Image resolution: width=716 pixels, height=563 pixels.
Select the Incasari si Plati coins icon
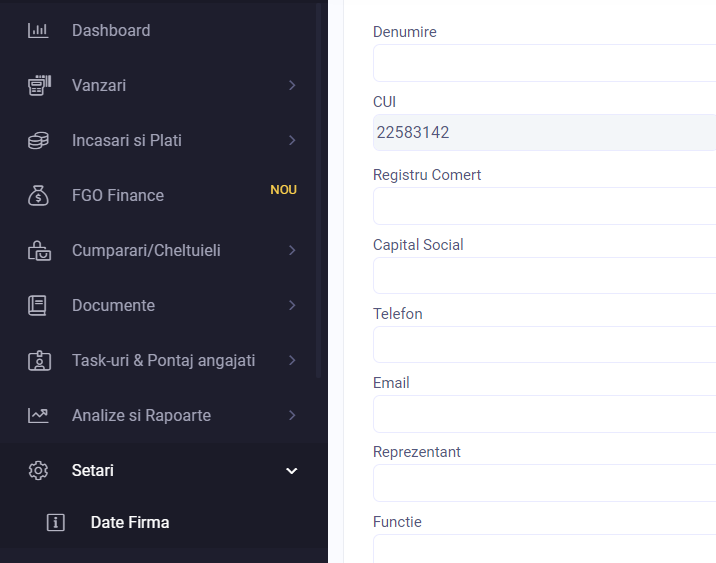point(38,141)
